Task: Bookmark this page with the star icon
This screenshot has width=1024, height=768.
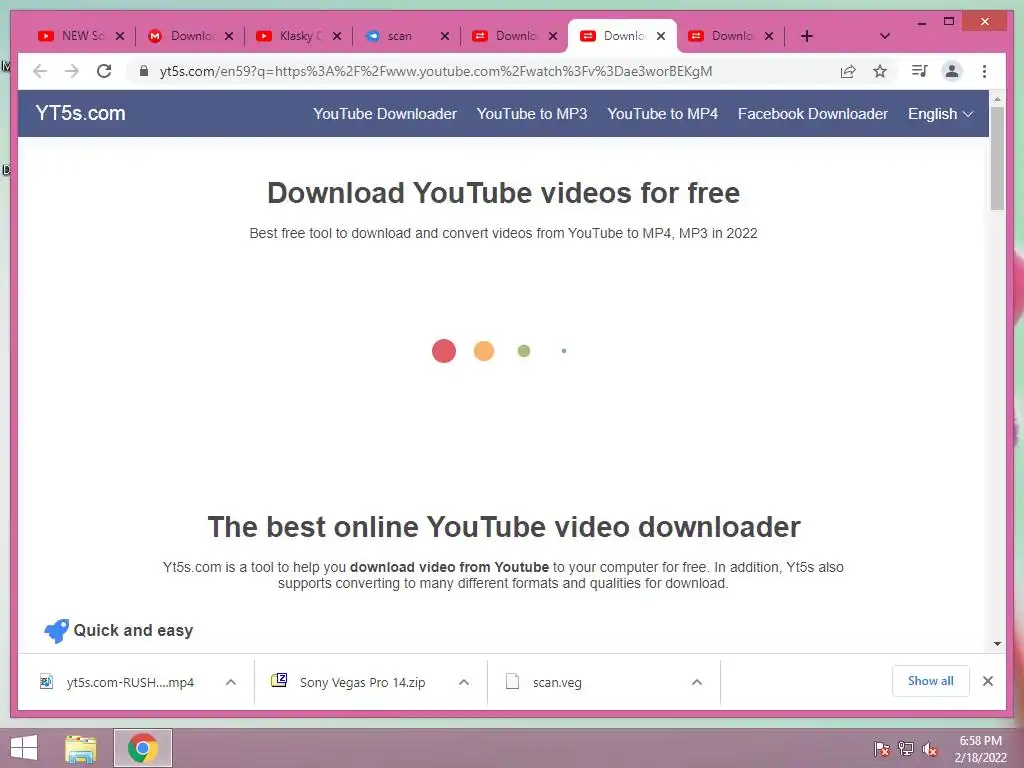Action: [x=880, y=71]
